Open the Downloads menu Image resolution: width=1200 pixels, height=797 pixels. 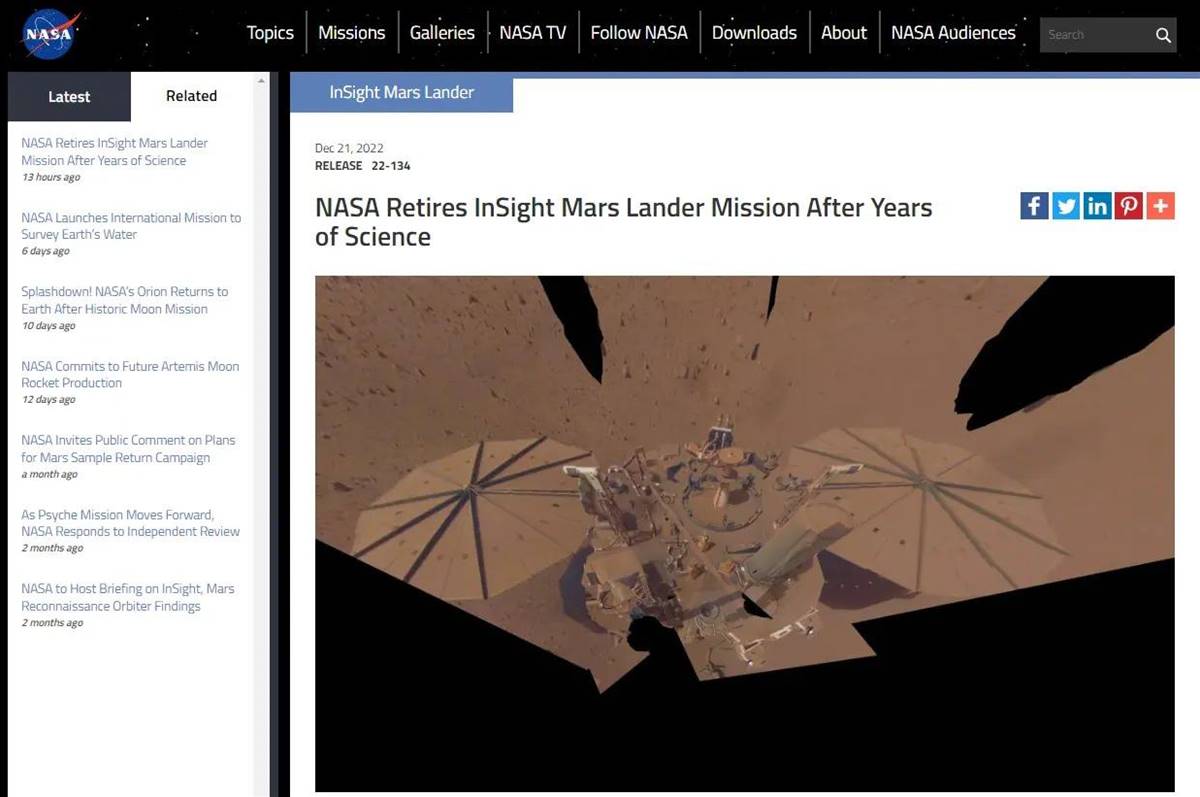point(754,33)
